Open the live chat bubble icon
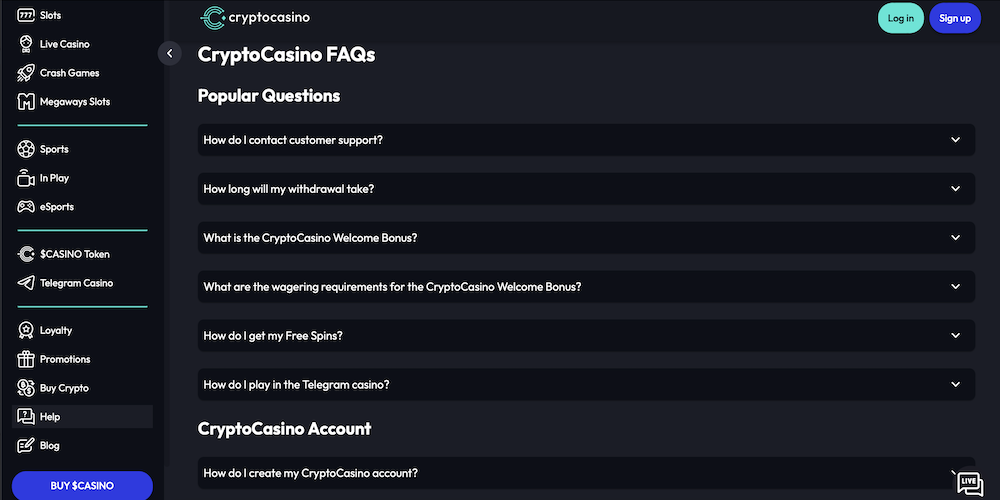 coord(968,484)
